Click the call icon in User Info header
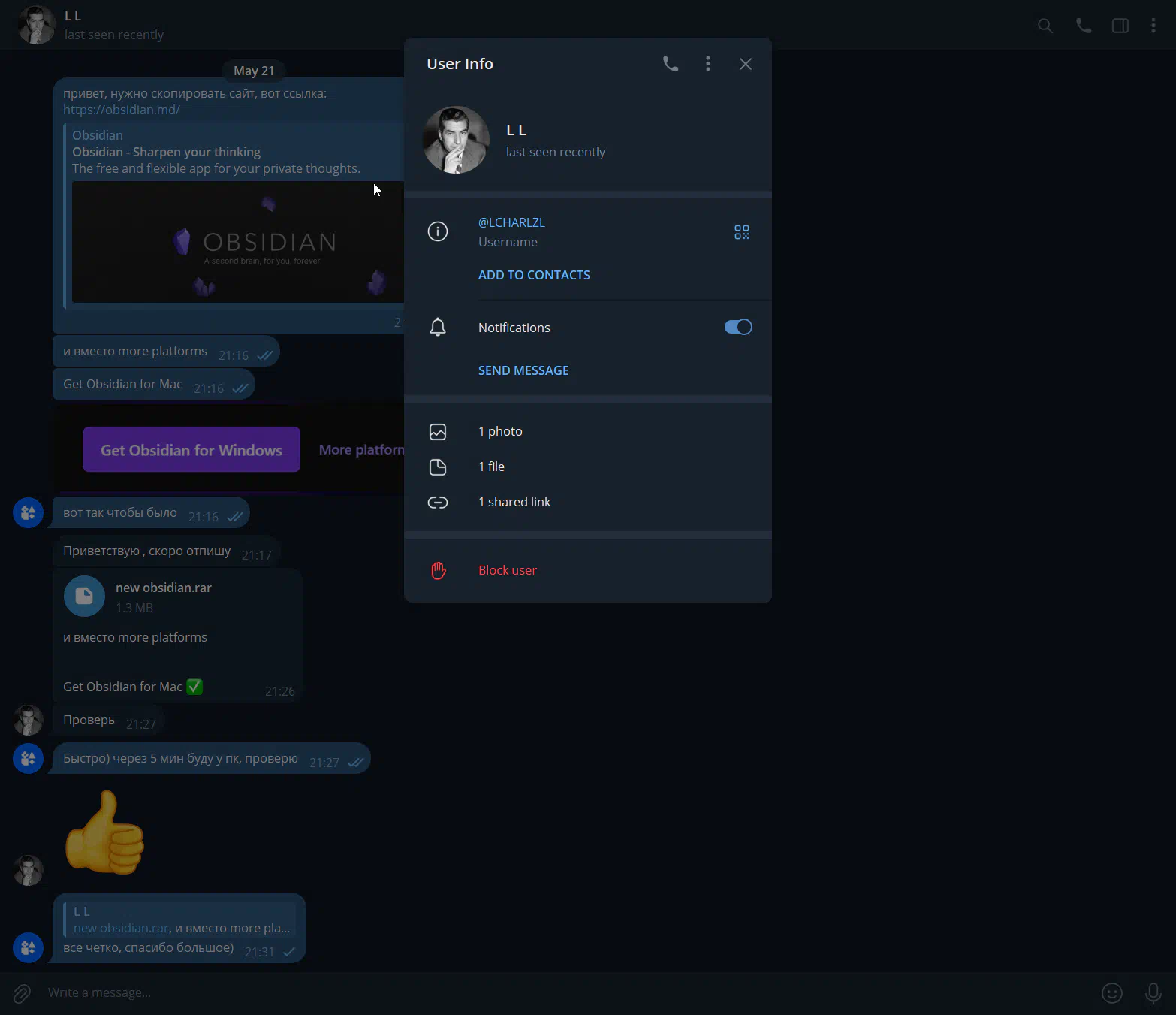 [x=671, y=64]
